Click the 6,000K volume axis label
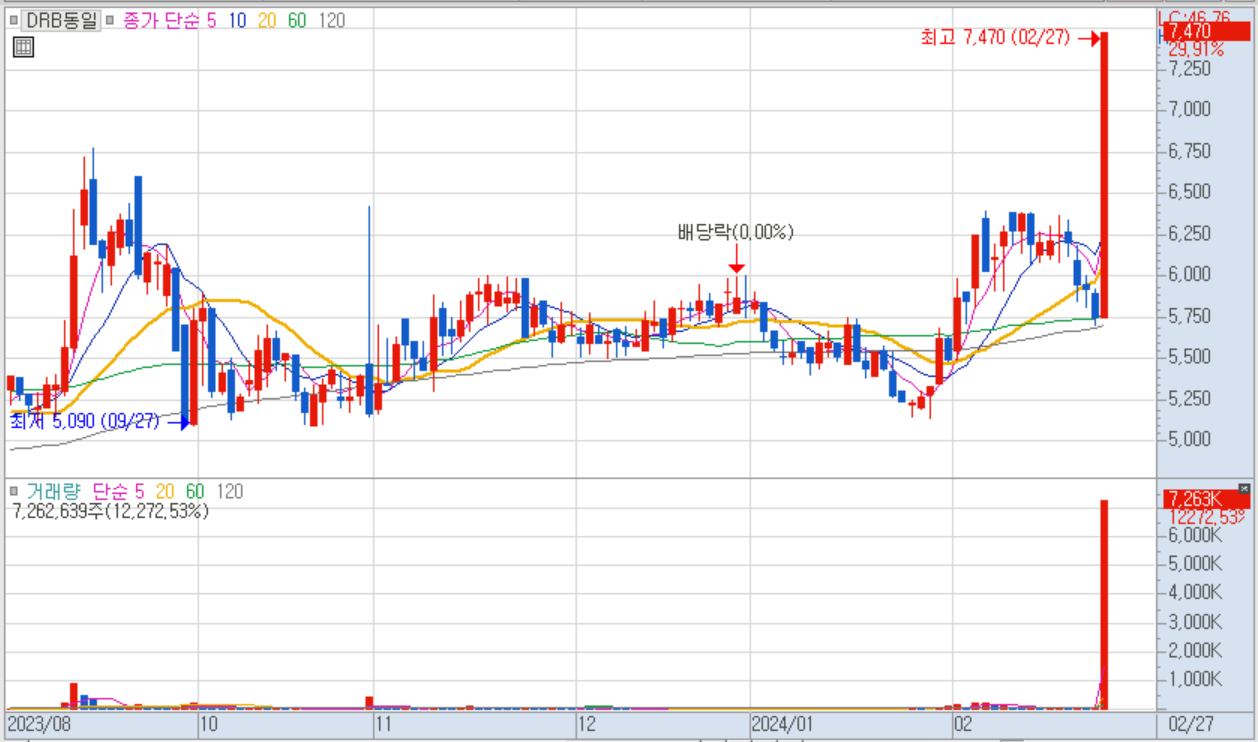The image size is (1258, 742). click(1194, 535)
